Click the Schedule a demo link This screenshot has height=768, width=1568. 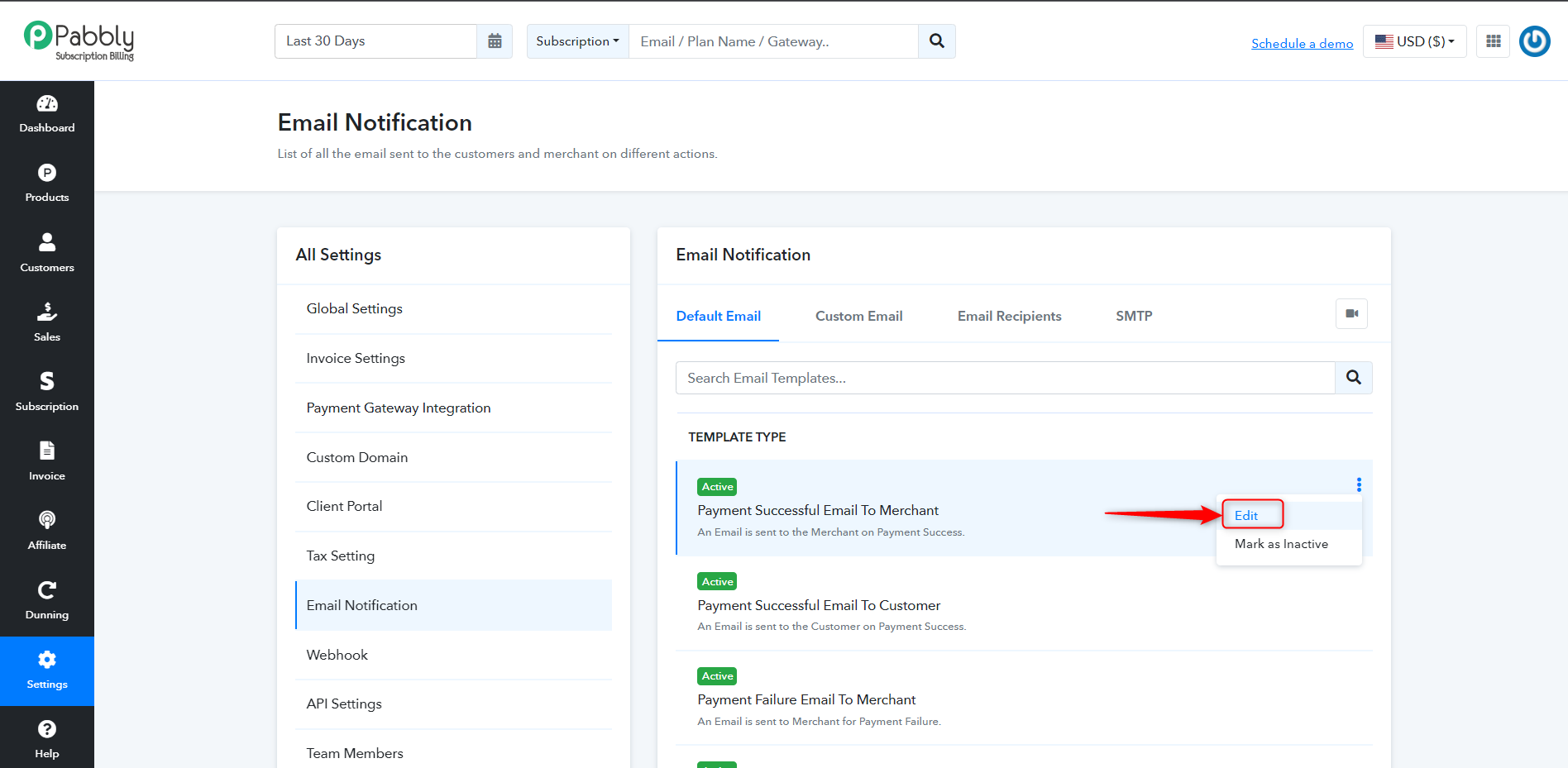[1302, 44]
